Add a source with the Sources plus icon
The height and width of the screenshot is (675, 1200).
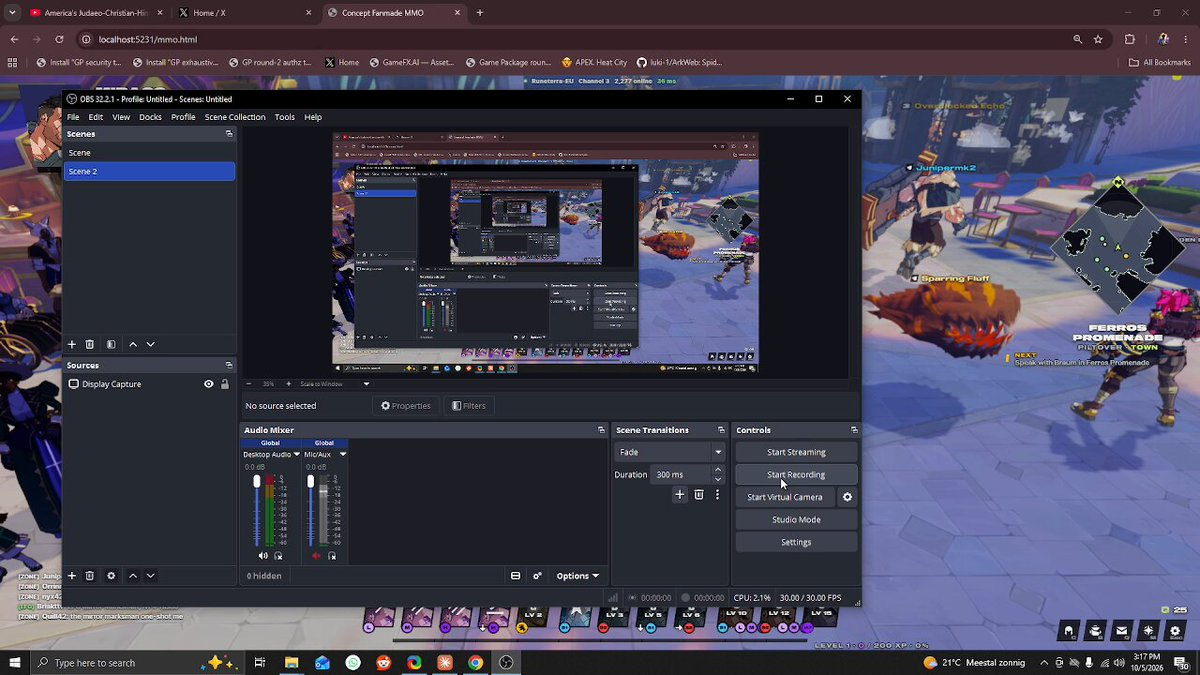point(71,576)
